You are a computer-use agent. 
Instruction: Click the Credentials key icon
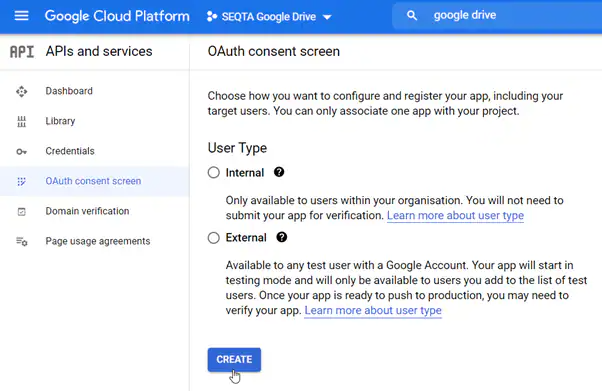click(x=22, y=152)
